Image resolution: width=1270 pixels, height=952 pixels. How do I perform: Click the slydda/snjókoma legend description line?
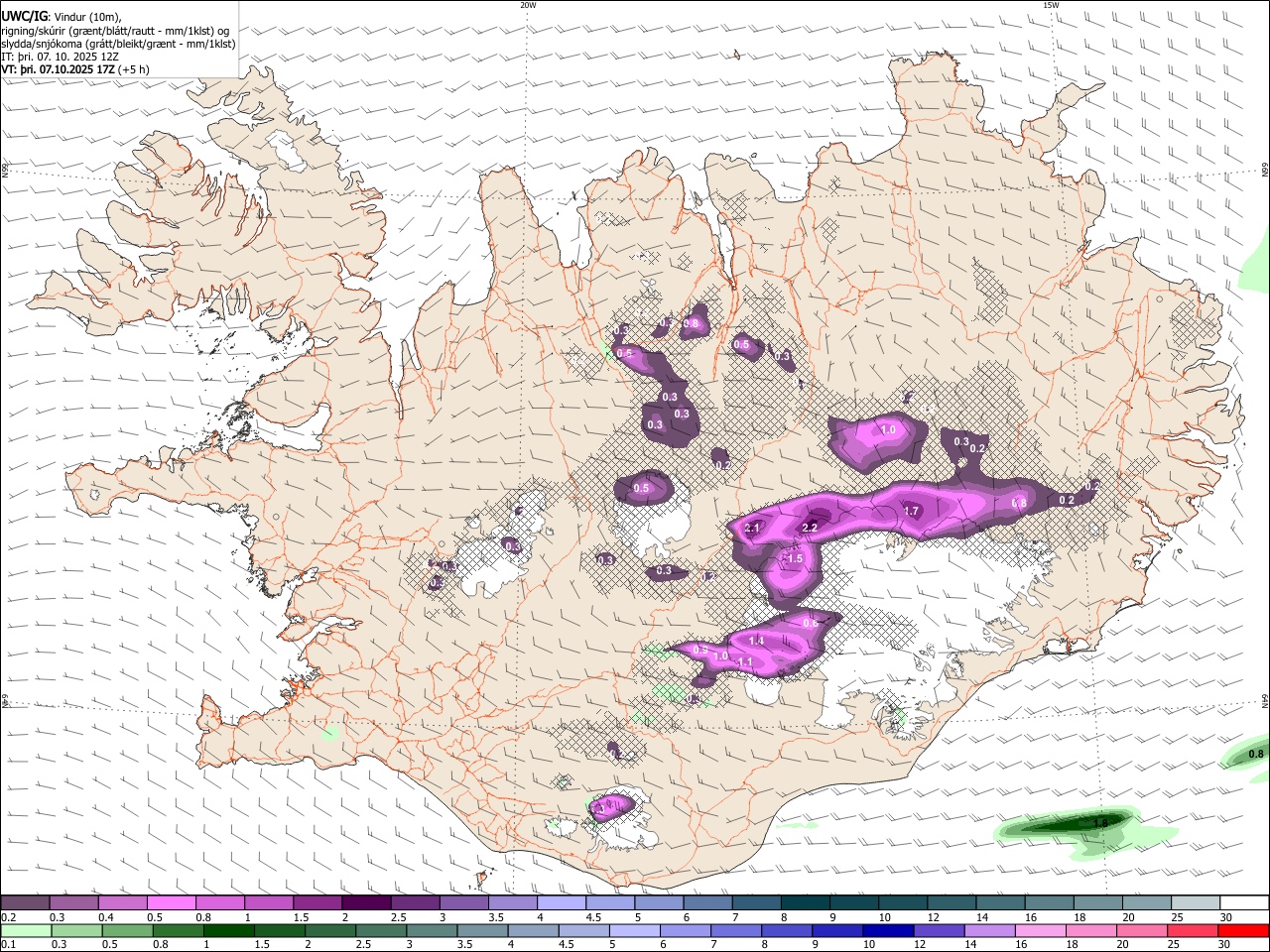coord(118,44)
